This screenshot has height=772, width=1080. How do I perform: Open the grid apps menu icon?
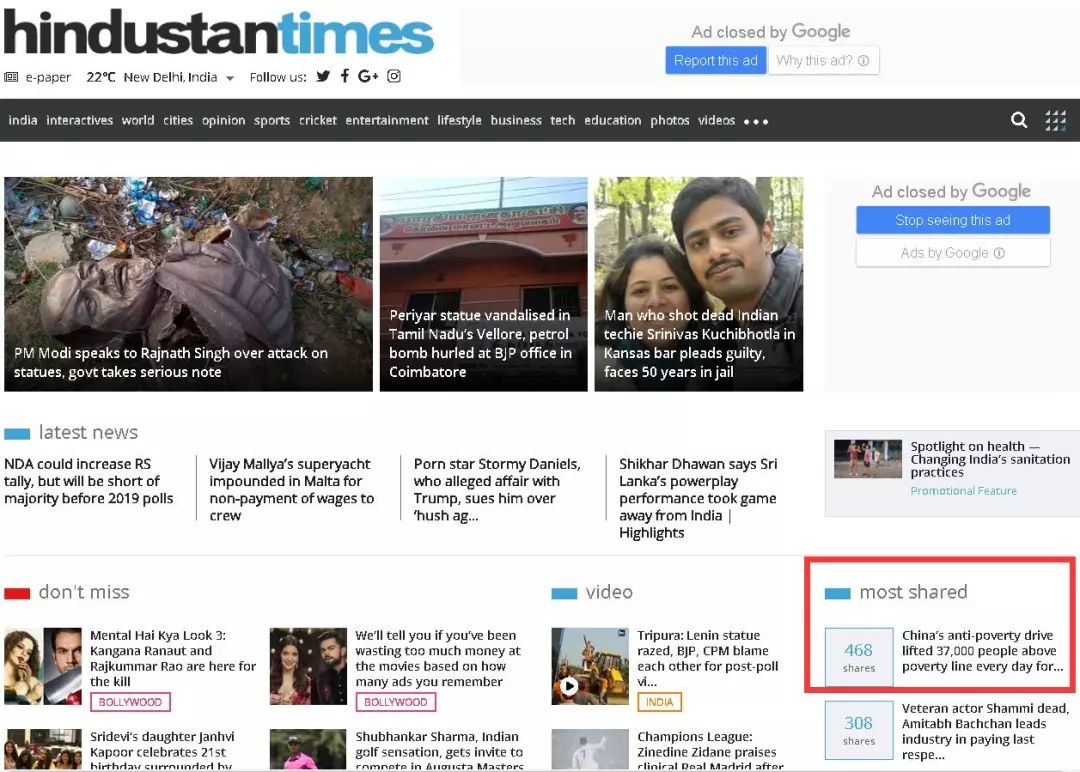1055,121
